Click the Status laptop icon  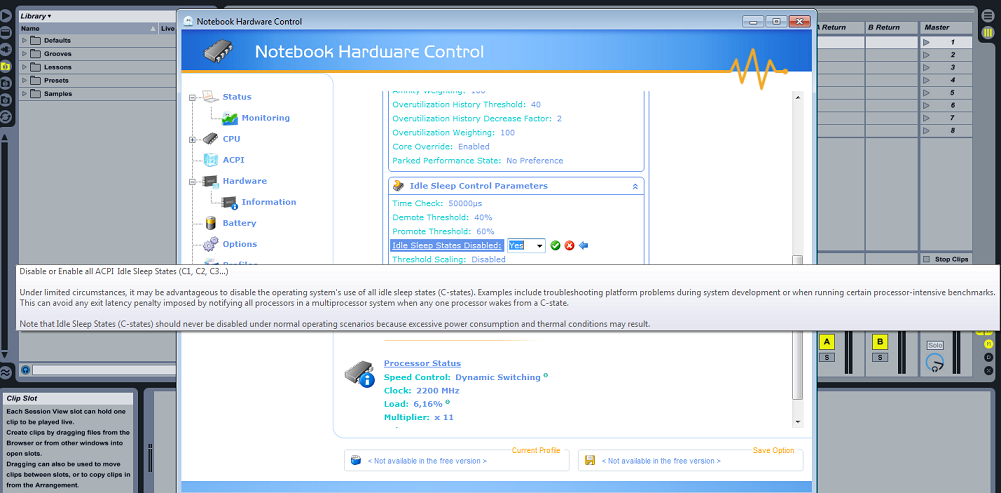(210, 97)
